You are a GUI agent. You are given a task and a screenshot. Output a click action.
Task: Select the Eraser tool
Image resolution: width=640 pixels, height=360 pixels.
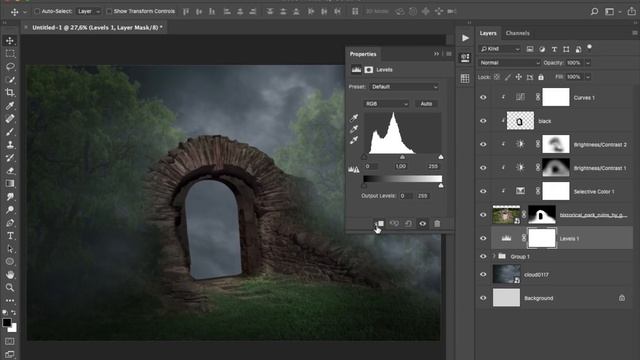pyautogui.click(x=10, y=171)
